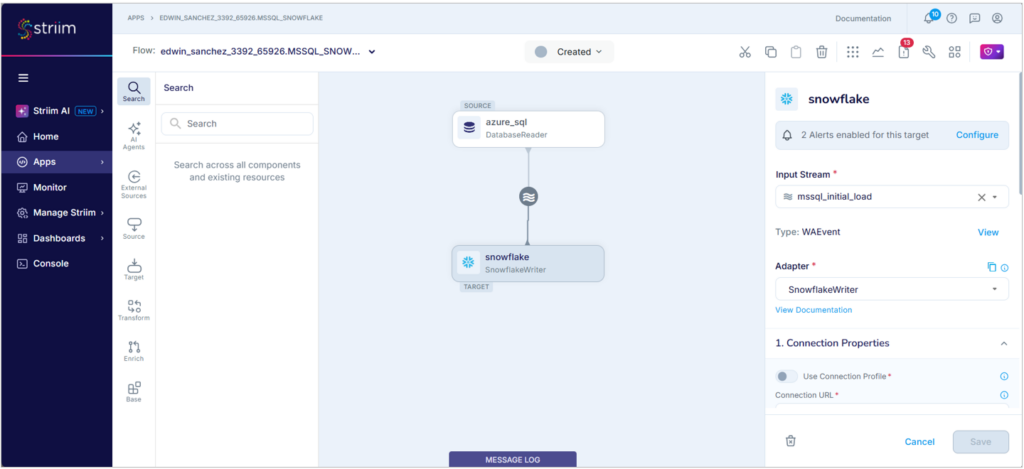Click the Paste clipboard icon
The image size is (1024, 469).
[x=796, y=52]
